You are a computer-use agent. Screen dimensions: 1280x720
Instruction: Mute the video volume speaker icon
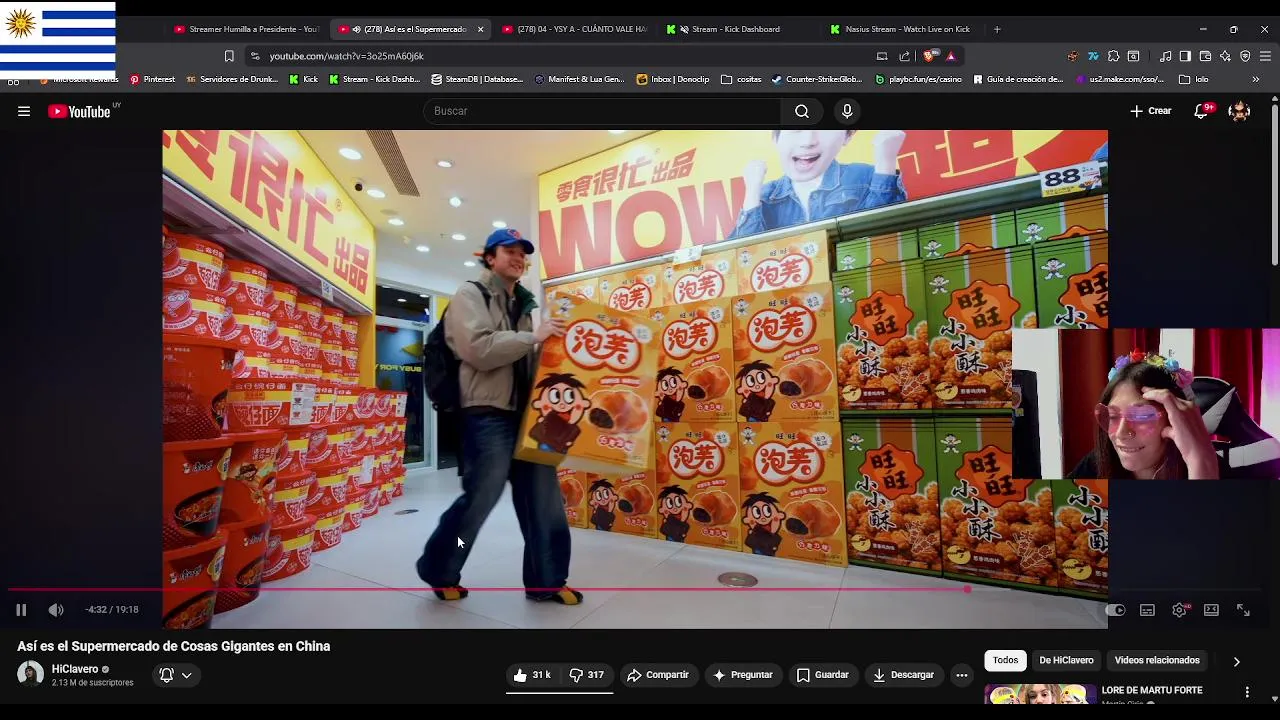(x=56, y=610)
